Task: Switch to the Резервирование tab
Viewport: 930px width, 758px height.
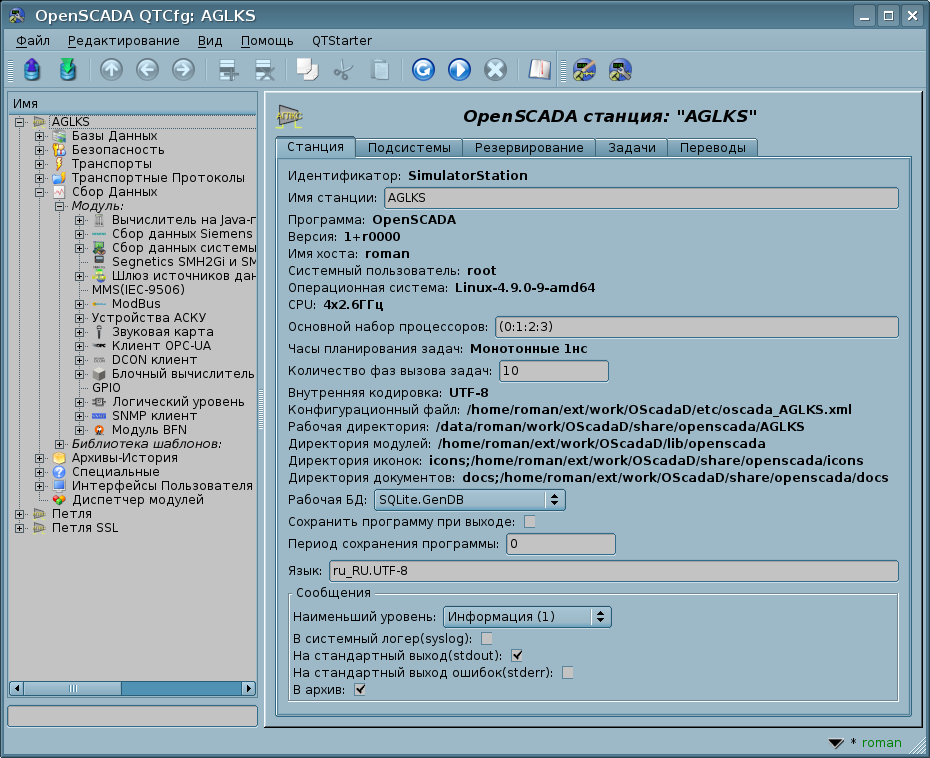Action: [529, 148]
